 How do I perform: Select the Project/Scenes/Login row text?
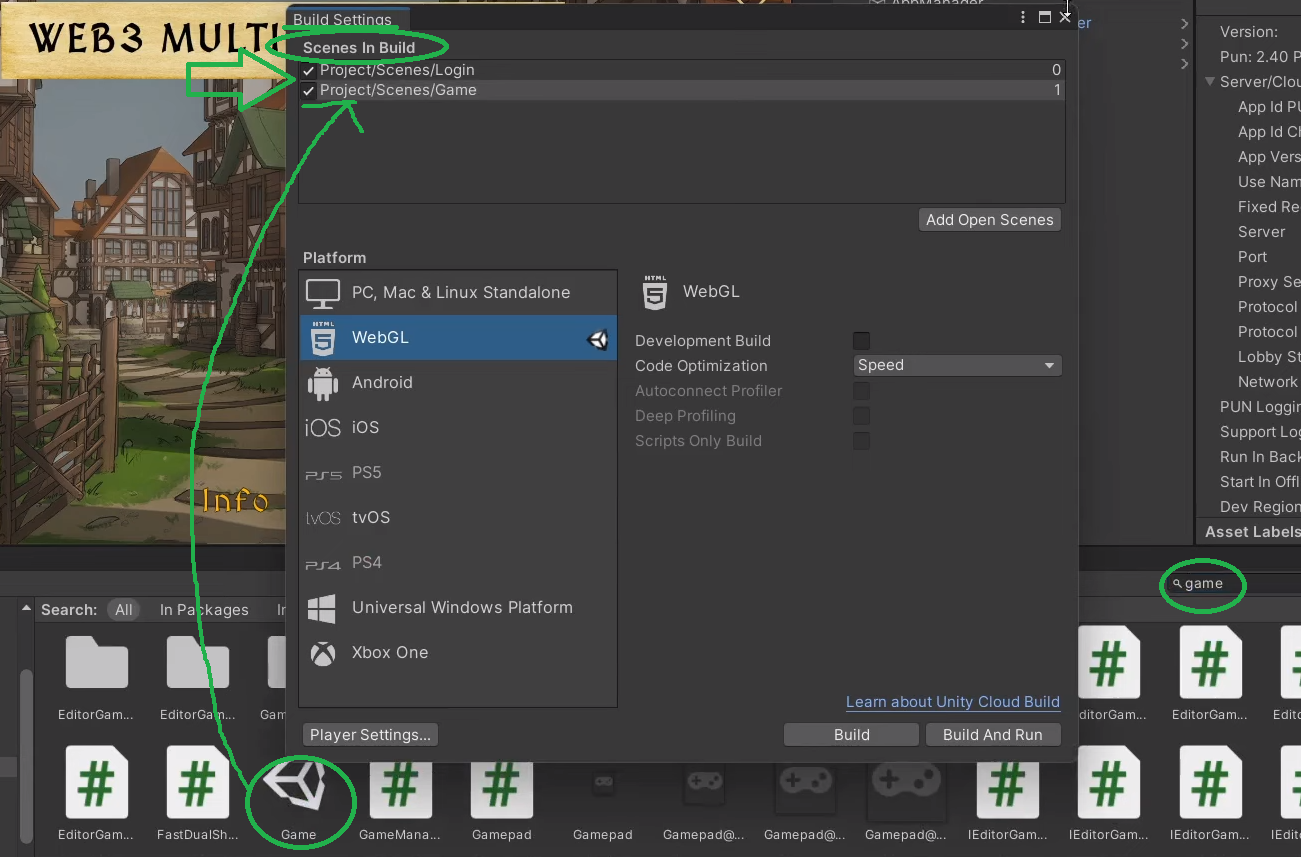(397, 70)
